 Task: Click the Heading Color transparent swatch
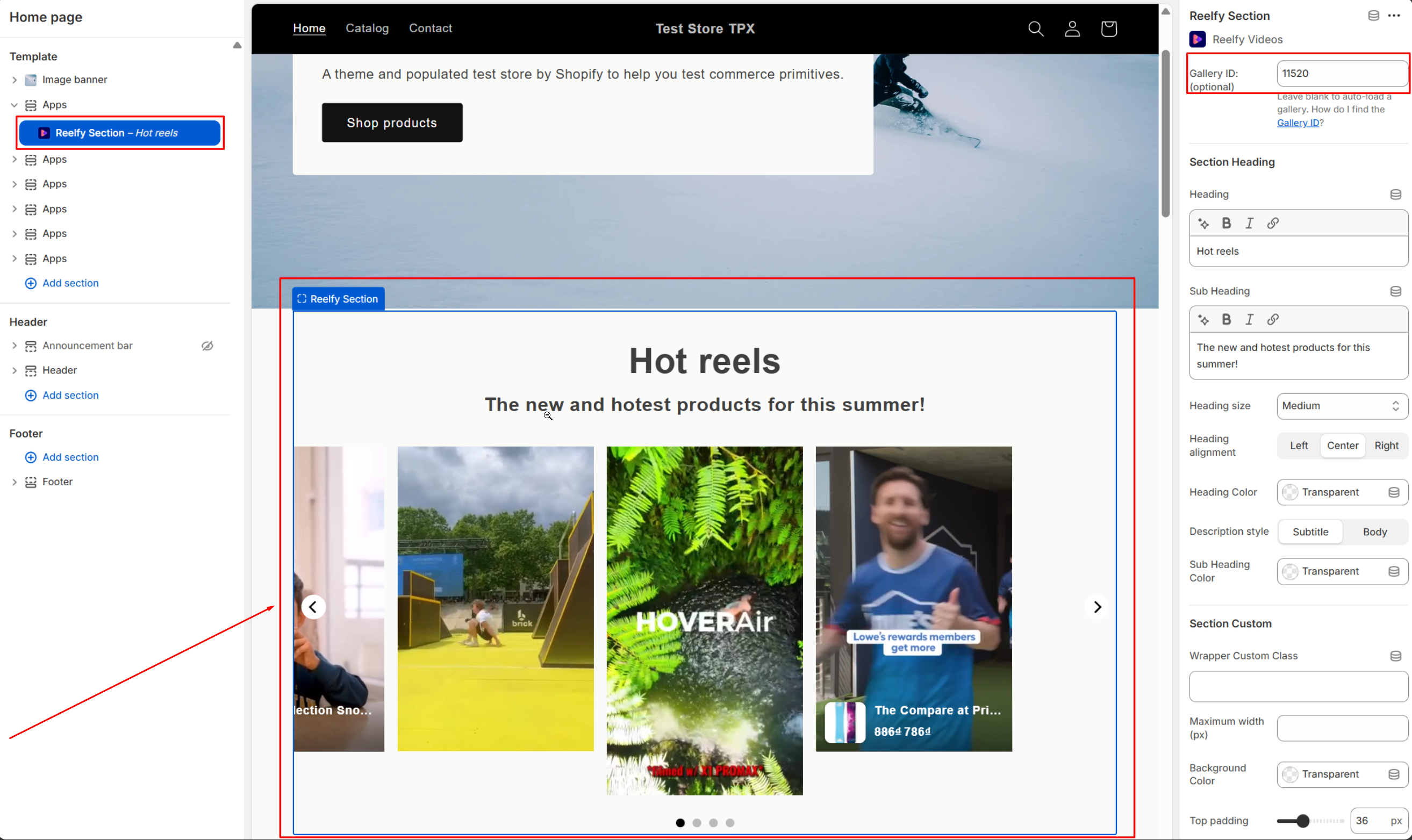click(1290, 492)
